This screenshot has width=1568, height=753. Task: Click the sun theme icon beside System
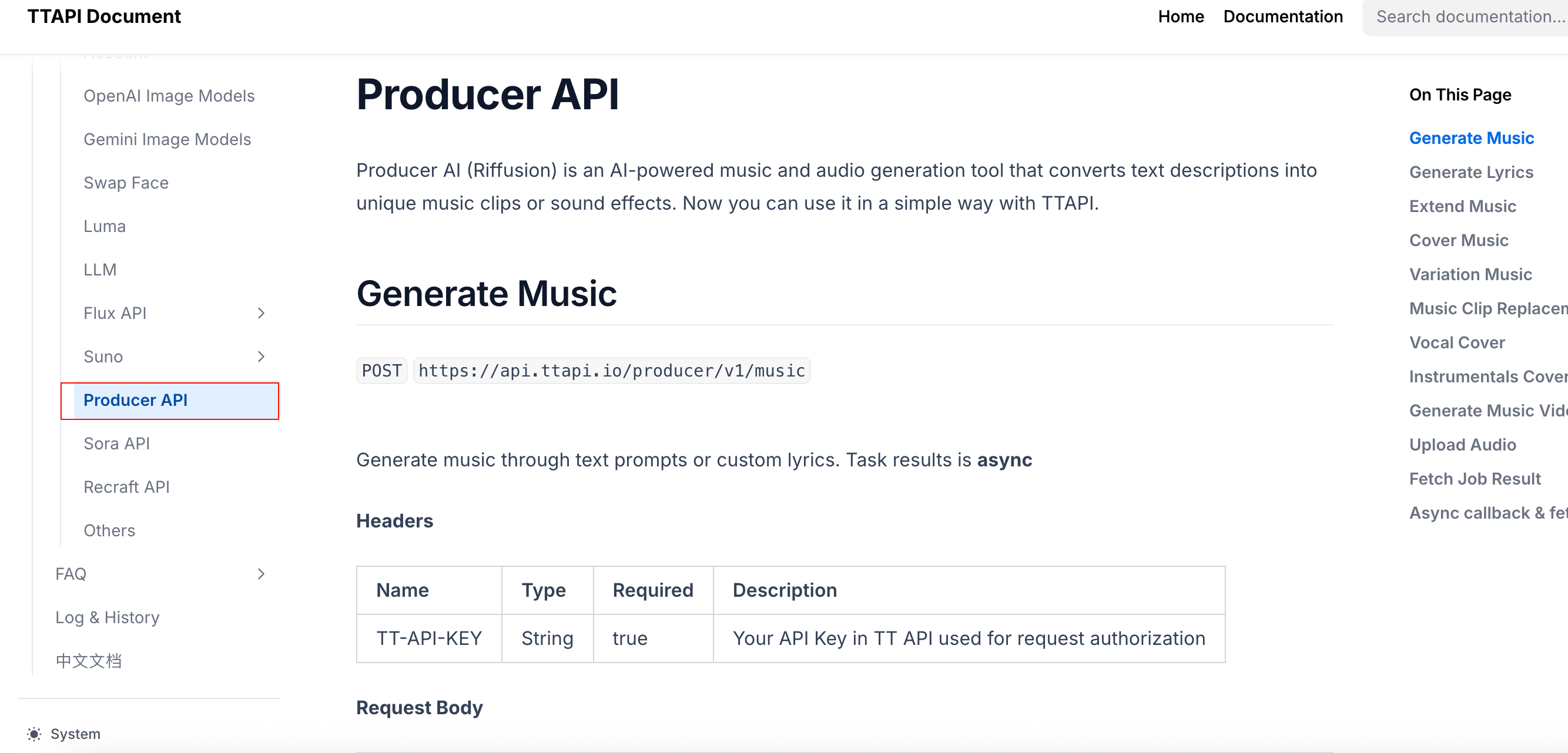coord(34,734)
